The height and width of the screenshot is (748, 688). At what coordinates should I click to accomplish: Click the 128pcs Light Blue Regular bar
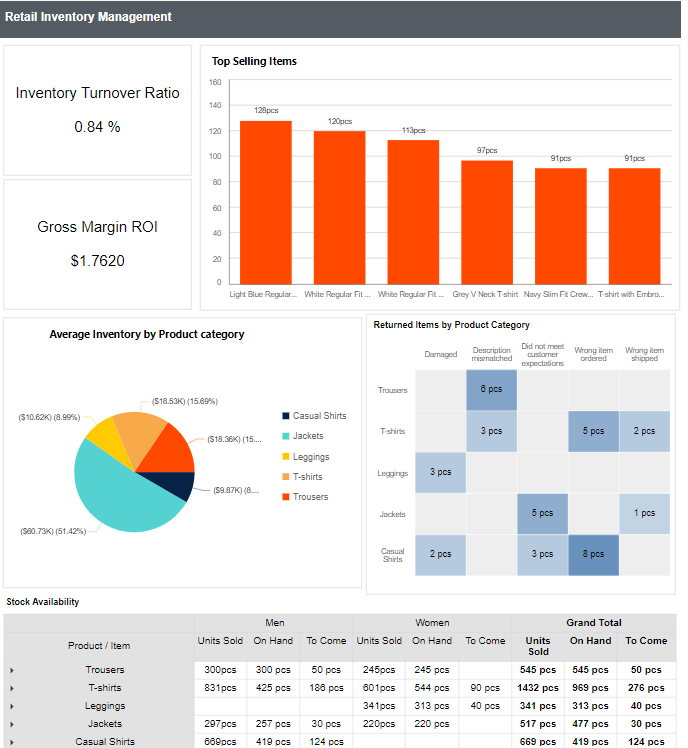pos(265,202)
